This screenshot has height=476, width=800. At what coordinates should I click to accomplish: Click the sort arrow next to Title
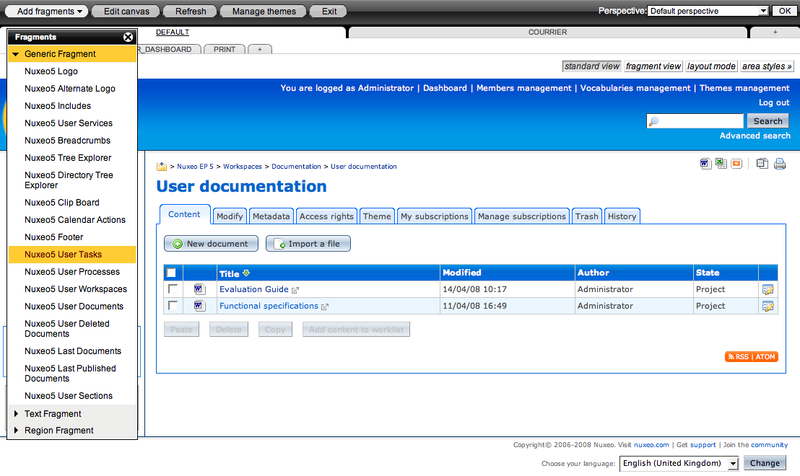coord(246,273)
